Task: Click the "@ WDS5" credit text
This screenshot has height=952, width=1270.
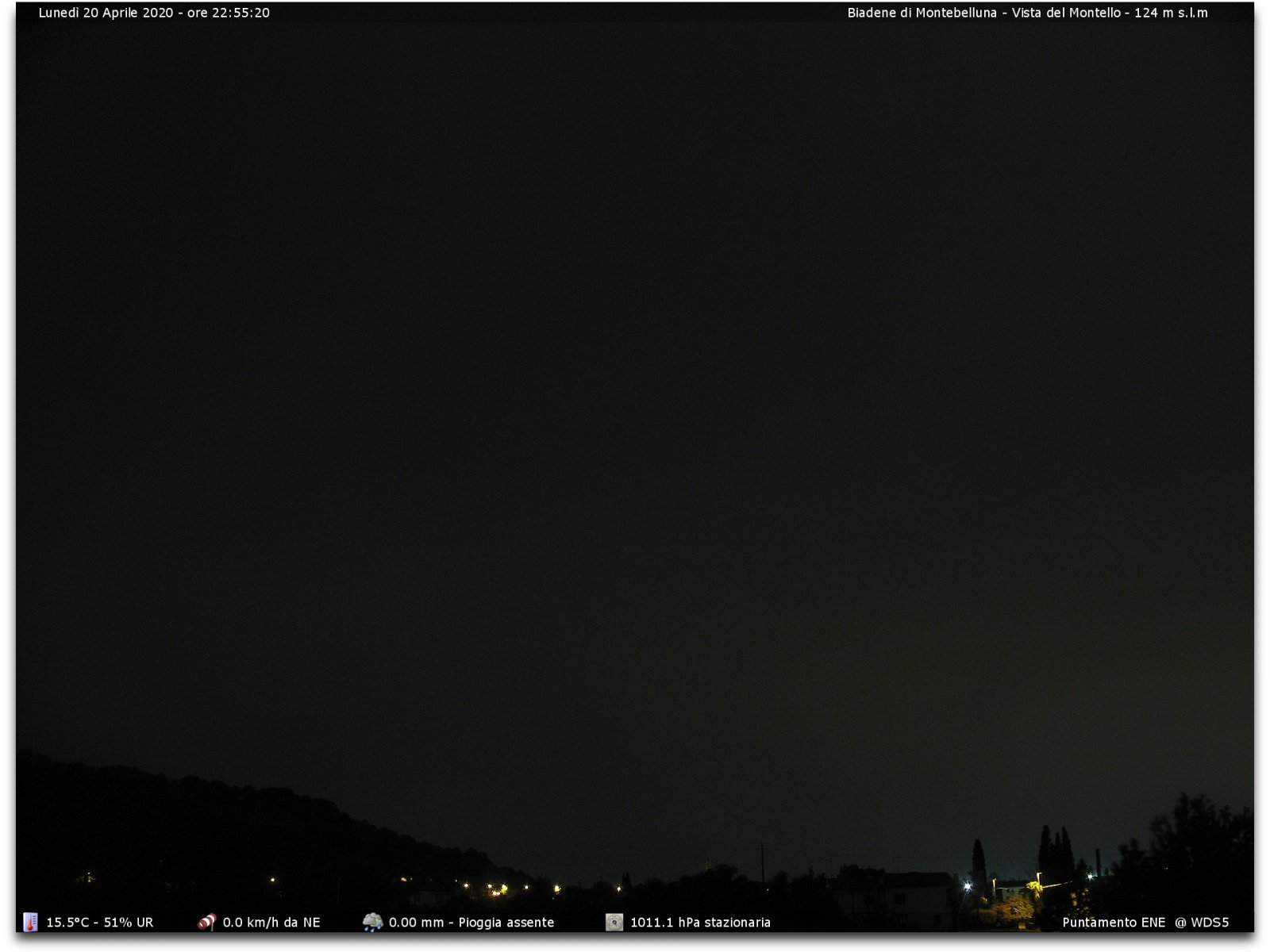Action: pos(1202,923)
